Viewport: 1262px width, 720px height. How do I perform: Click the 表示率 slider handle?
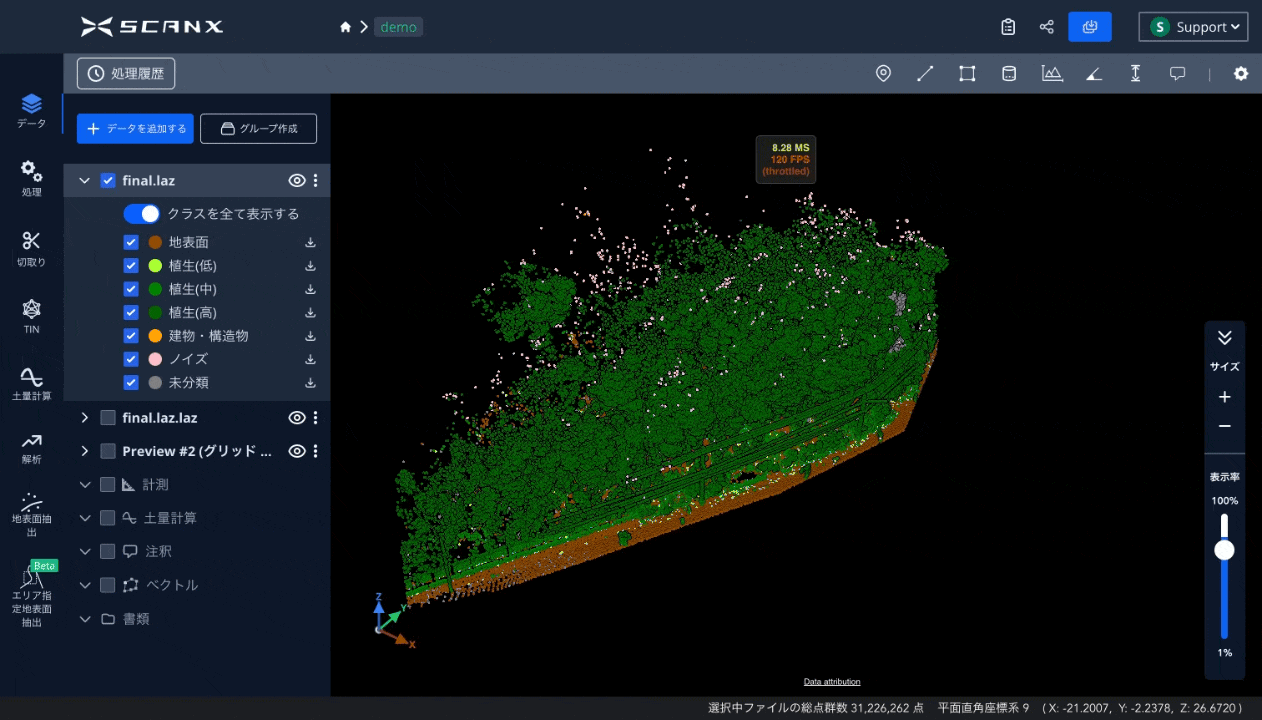1224,550
